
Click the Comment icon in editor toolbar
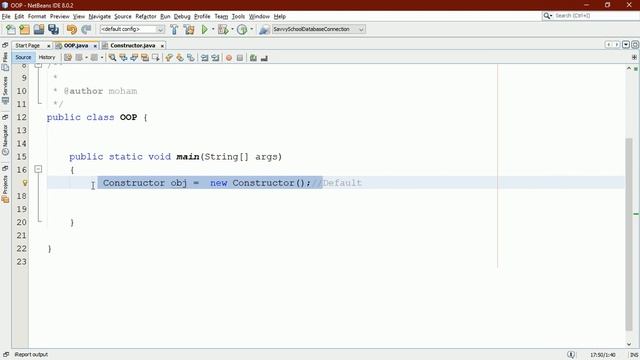point(253,58)
